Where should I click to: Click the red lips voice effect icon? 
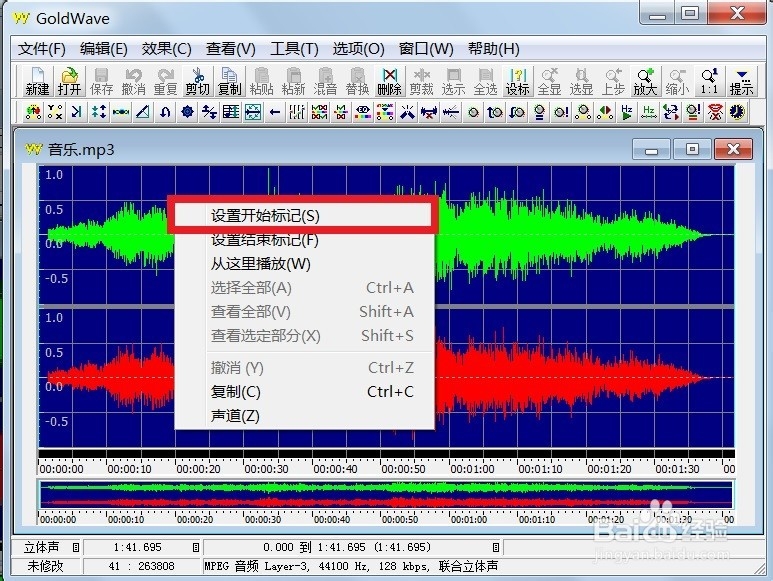(715, 112)
